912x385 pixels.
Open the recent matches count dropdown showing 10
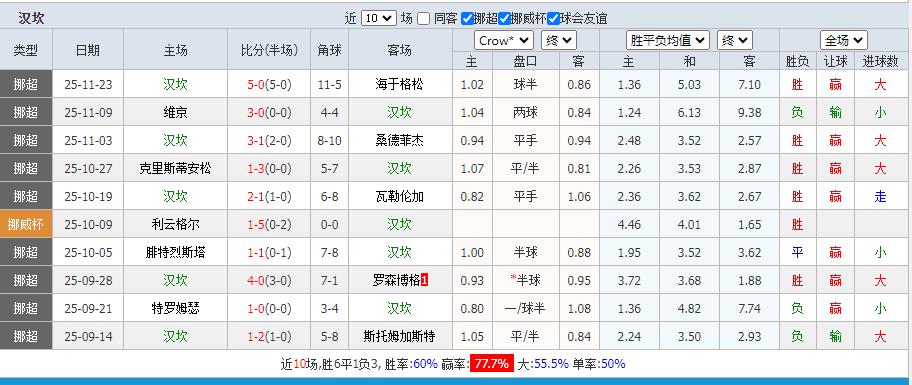[379, 19]
